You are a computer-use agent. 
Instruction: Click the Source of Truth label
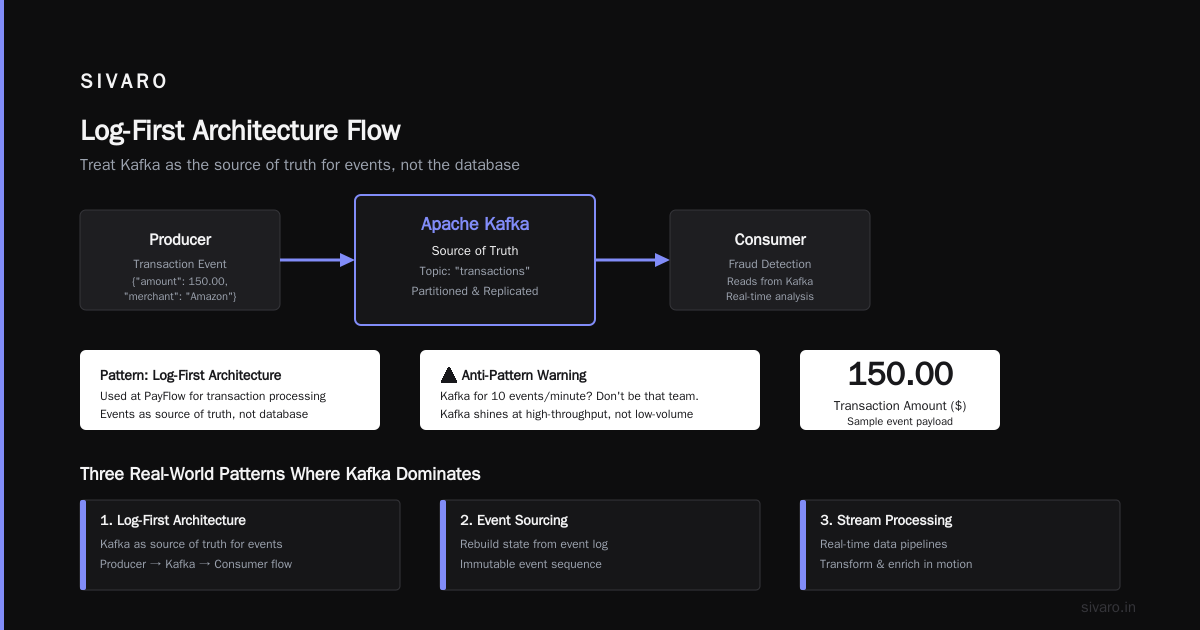pyautogui.click(x=475, y=251)
